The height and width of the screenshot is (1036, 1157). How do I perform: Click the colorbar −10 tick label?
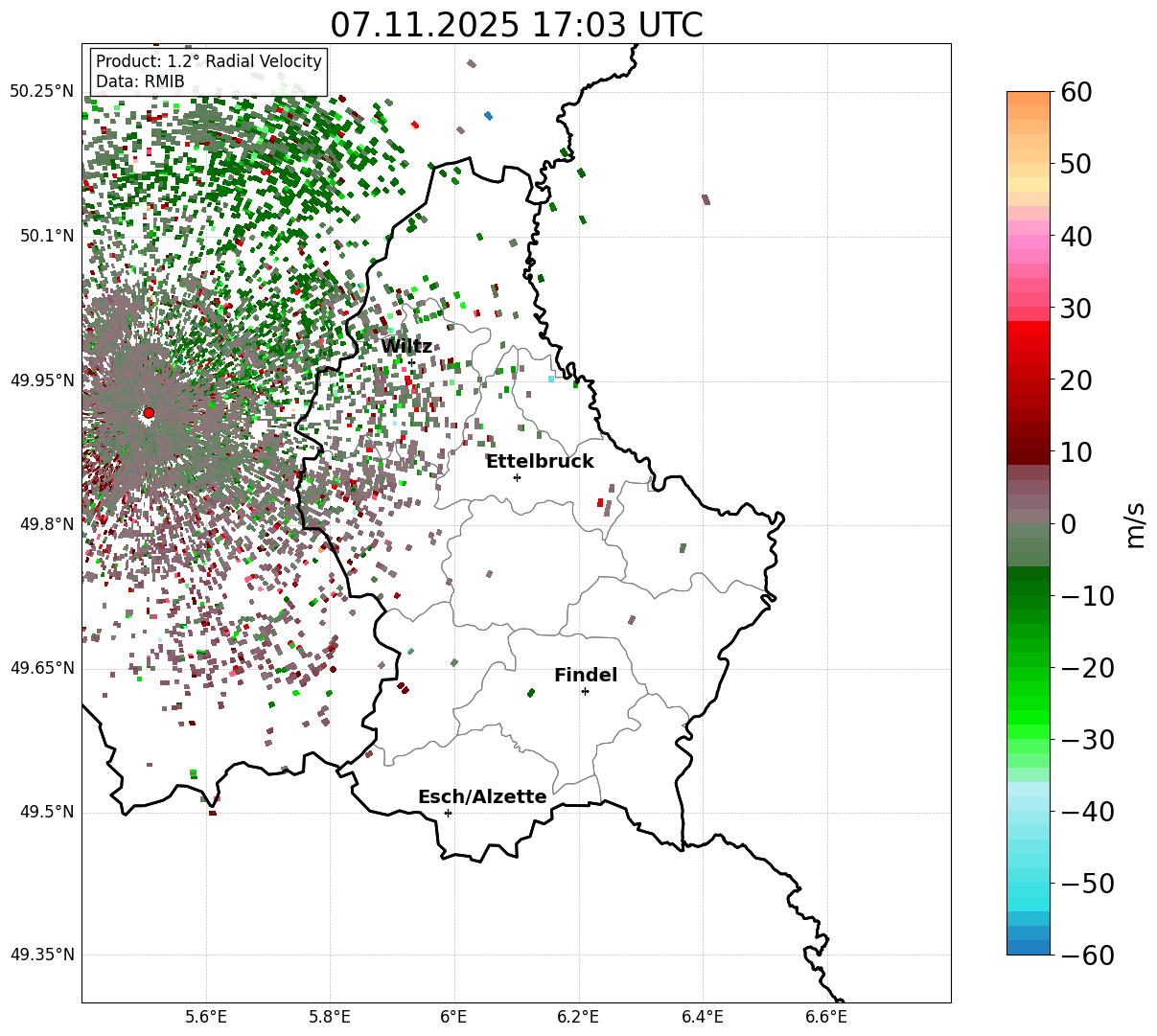1088,595
